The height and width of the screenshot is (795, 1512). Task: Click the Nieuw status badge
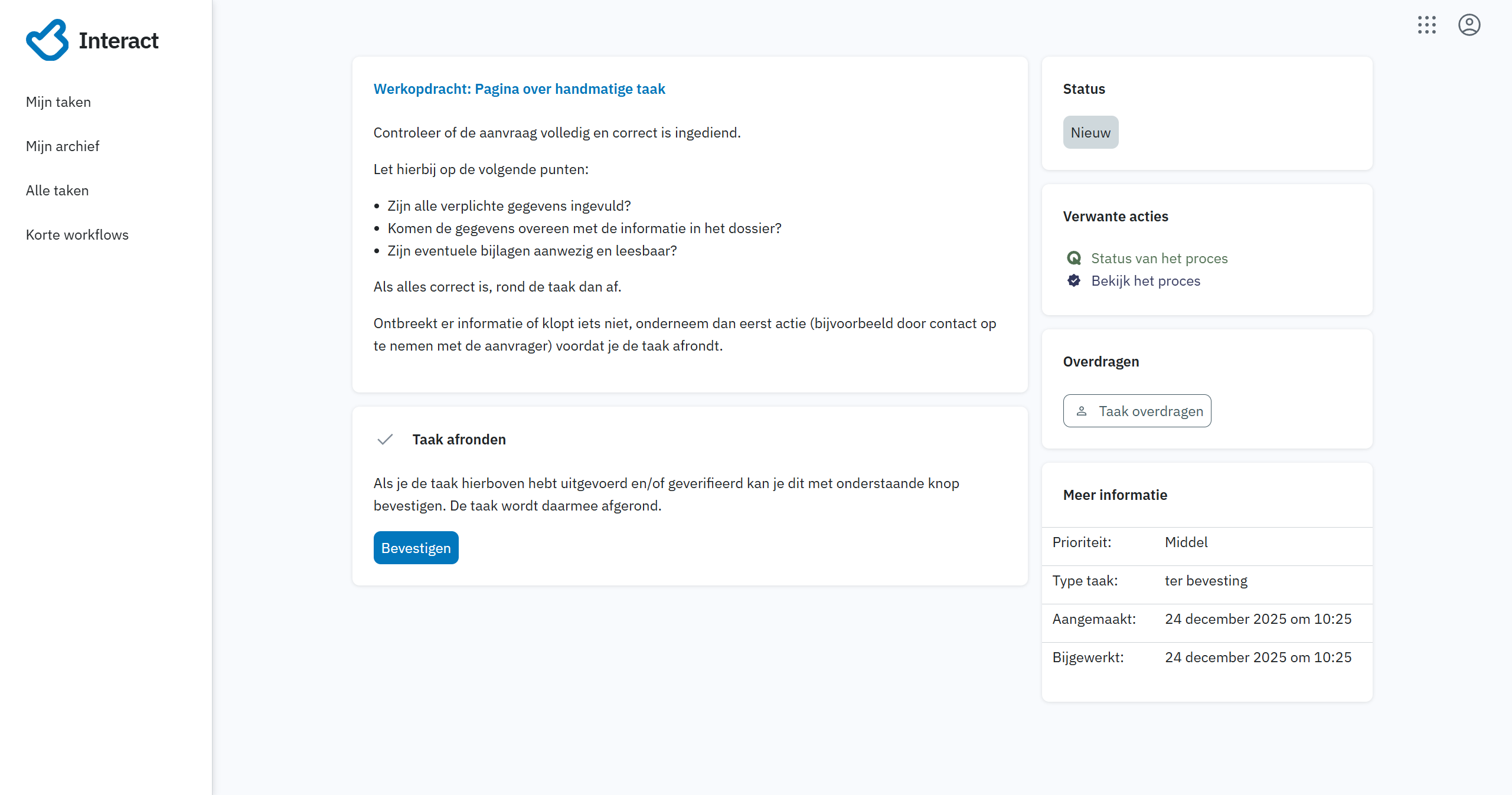pyautogui.click(x=1090, y=132)
